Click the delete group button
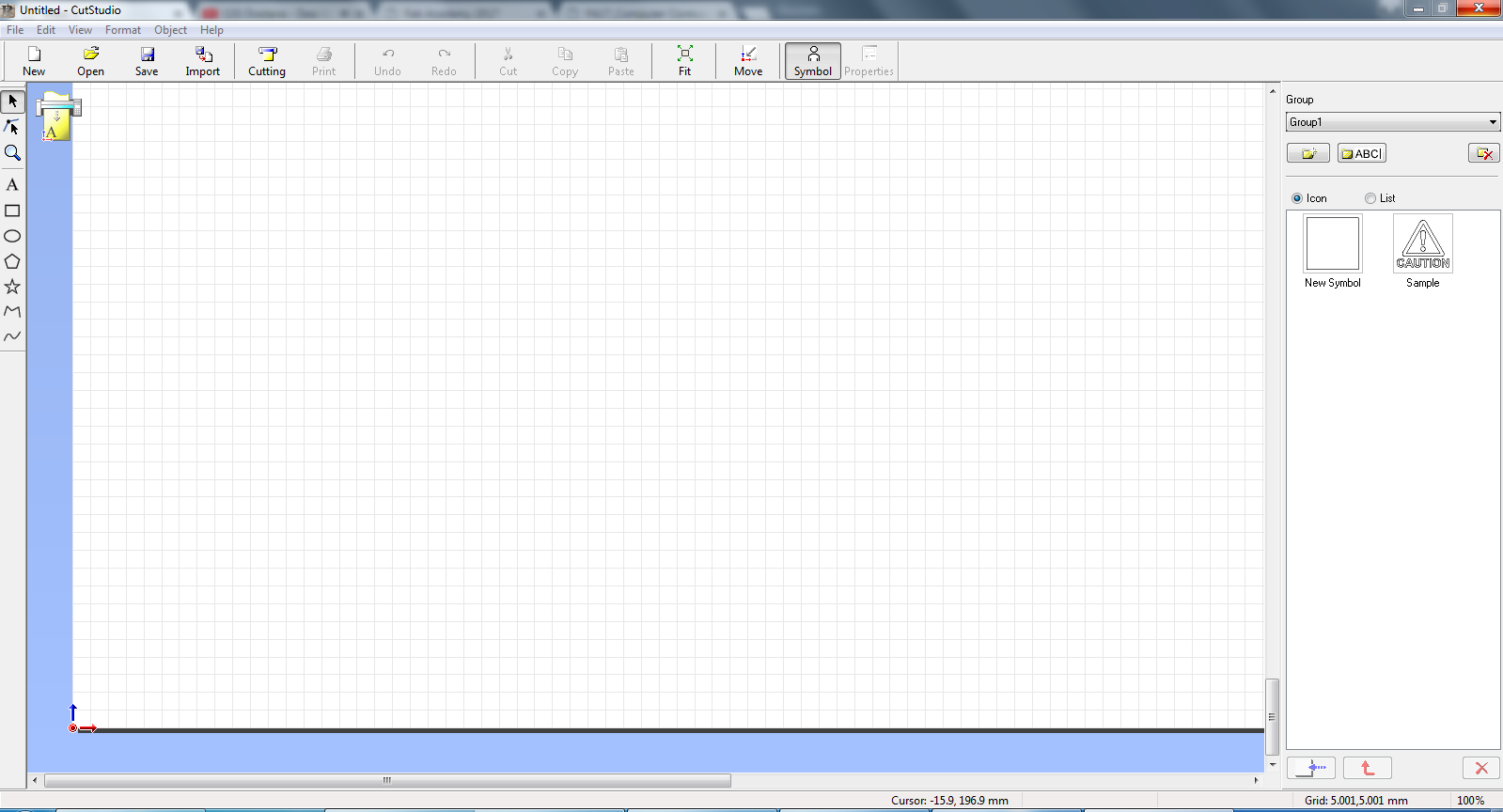The image size is (1503, 812). [x=1484, y=153]
